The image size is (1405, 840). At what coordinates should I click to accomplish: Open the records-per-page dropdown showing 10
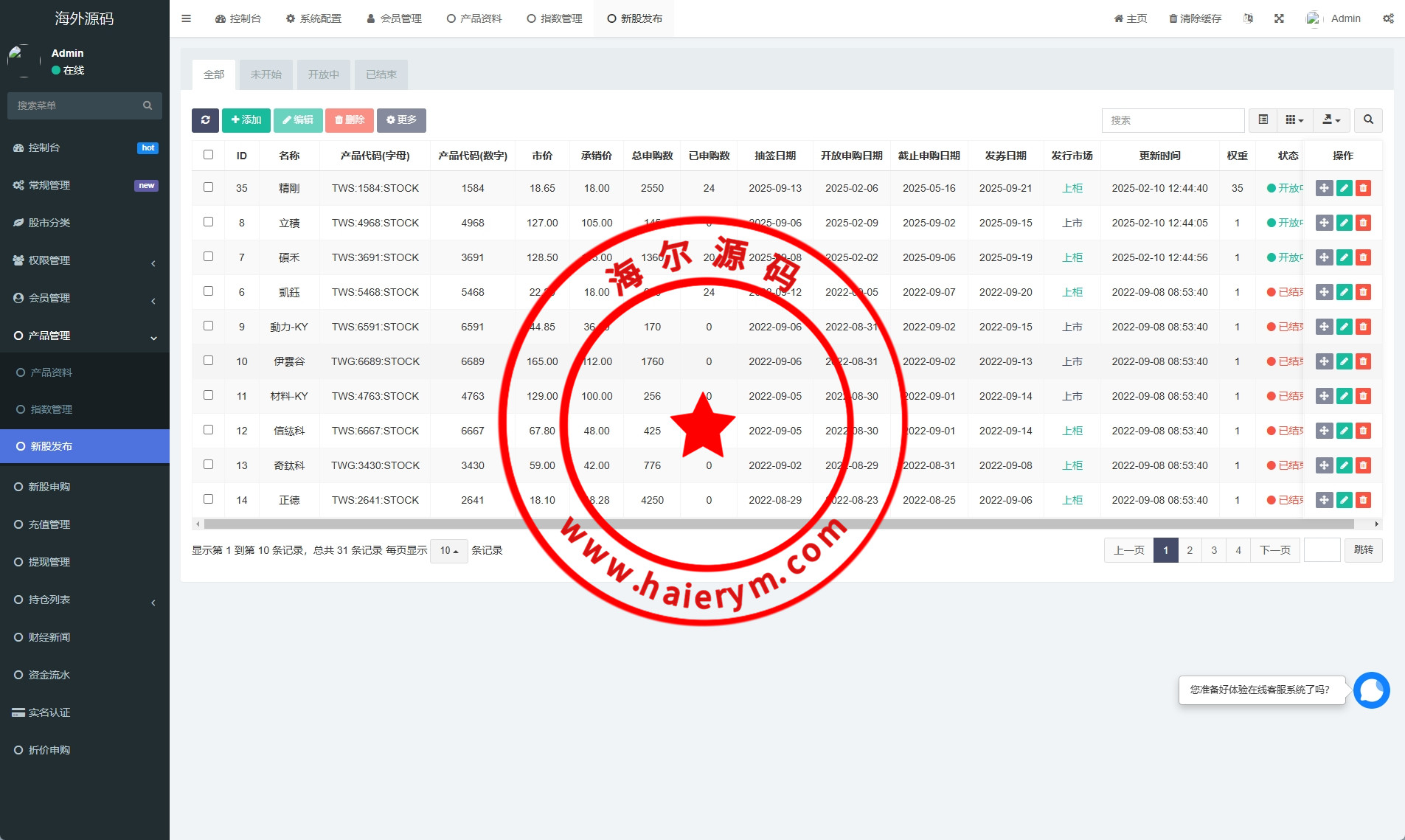tap(448, 551)
